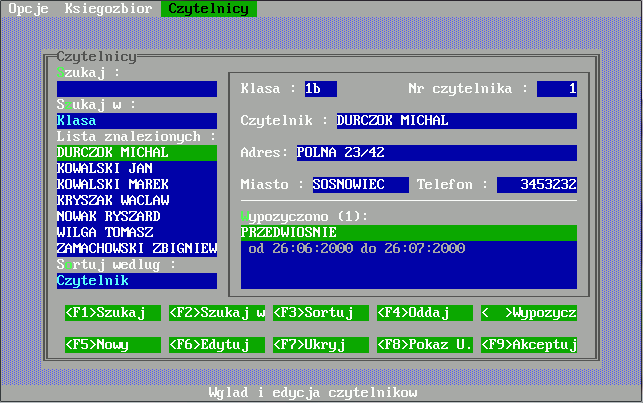Open the Sortuj wedlug field showing Czytelnik

[x=137, y=281]
